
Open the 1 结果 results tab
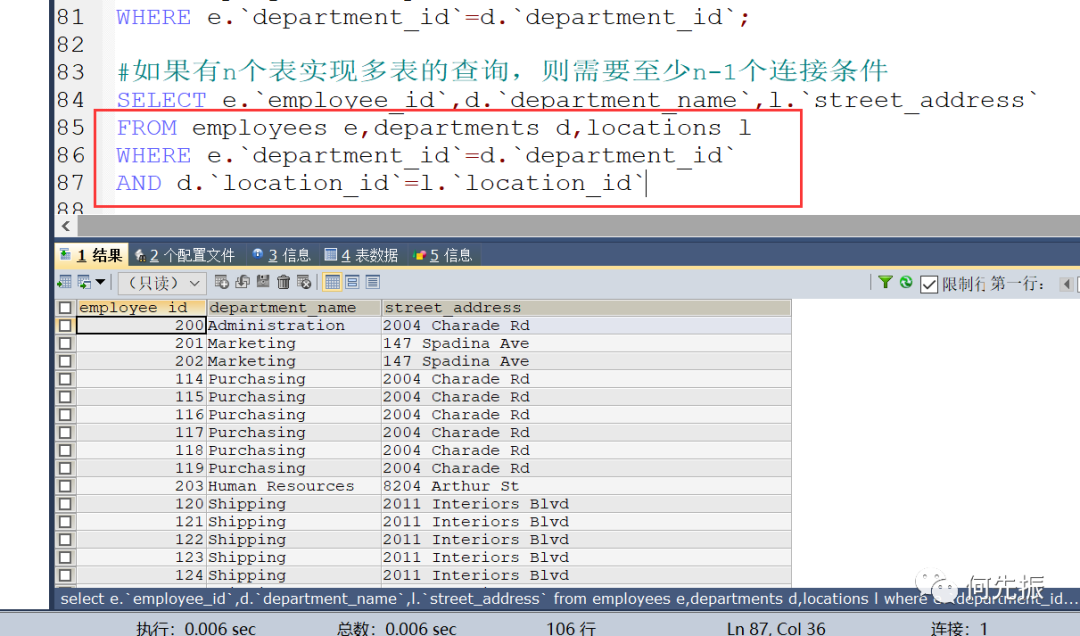pos(92,256)
